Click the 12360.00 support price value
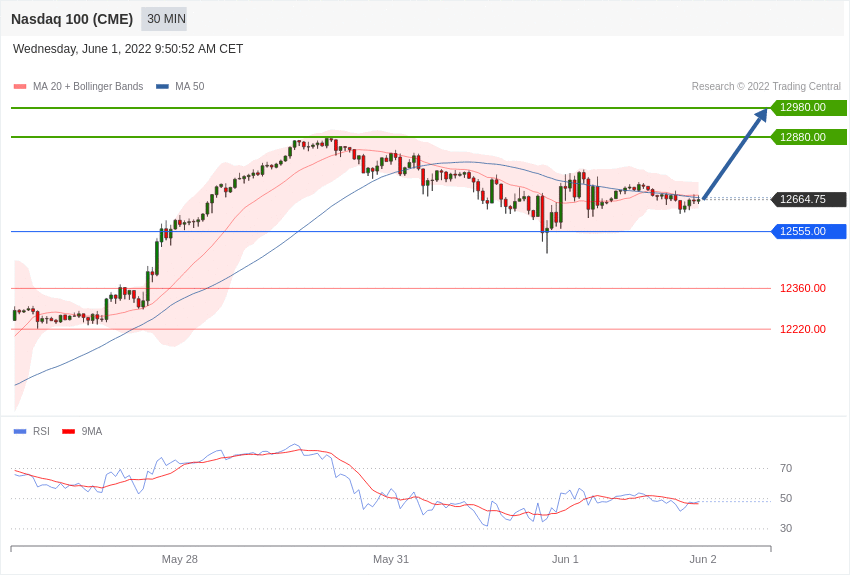 pos(803,288)
